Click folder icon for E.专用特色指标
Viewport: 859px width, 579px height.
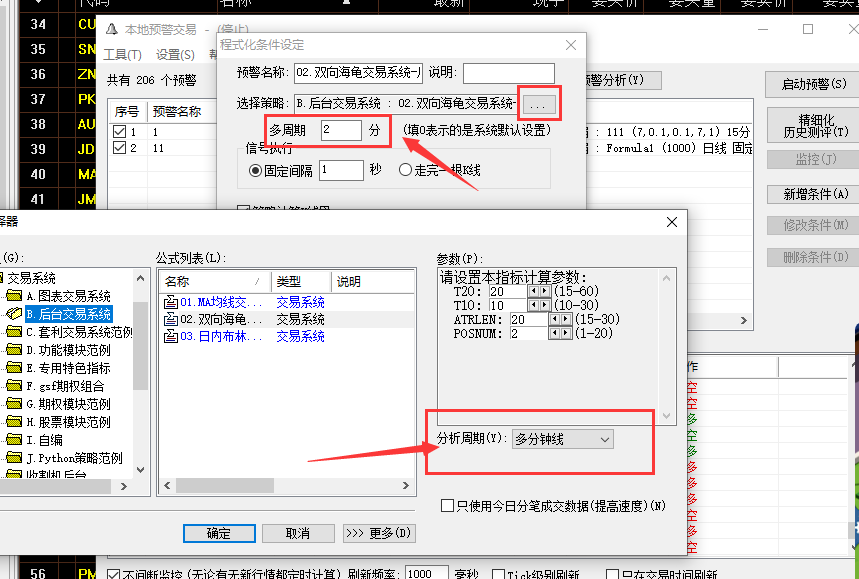click(x=14, y=368)
